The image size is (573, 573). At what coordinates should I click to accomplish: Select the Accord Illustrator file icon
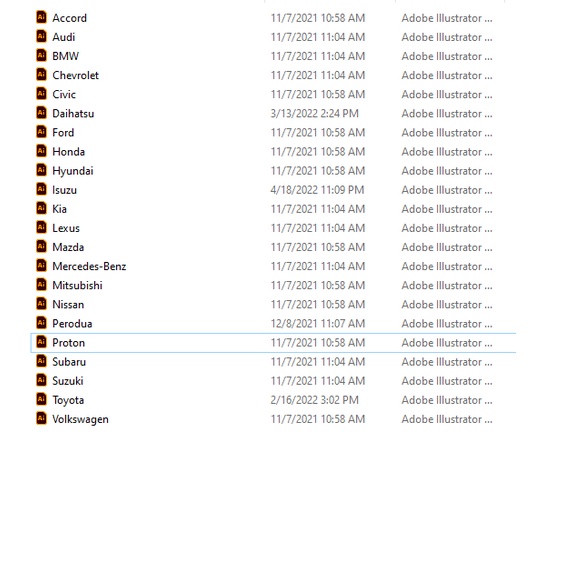(41, 17)
